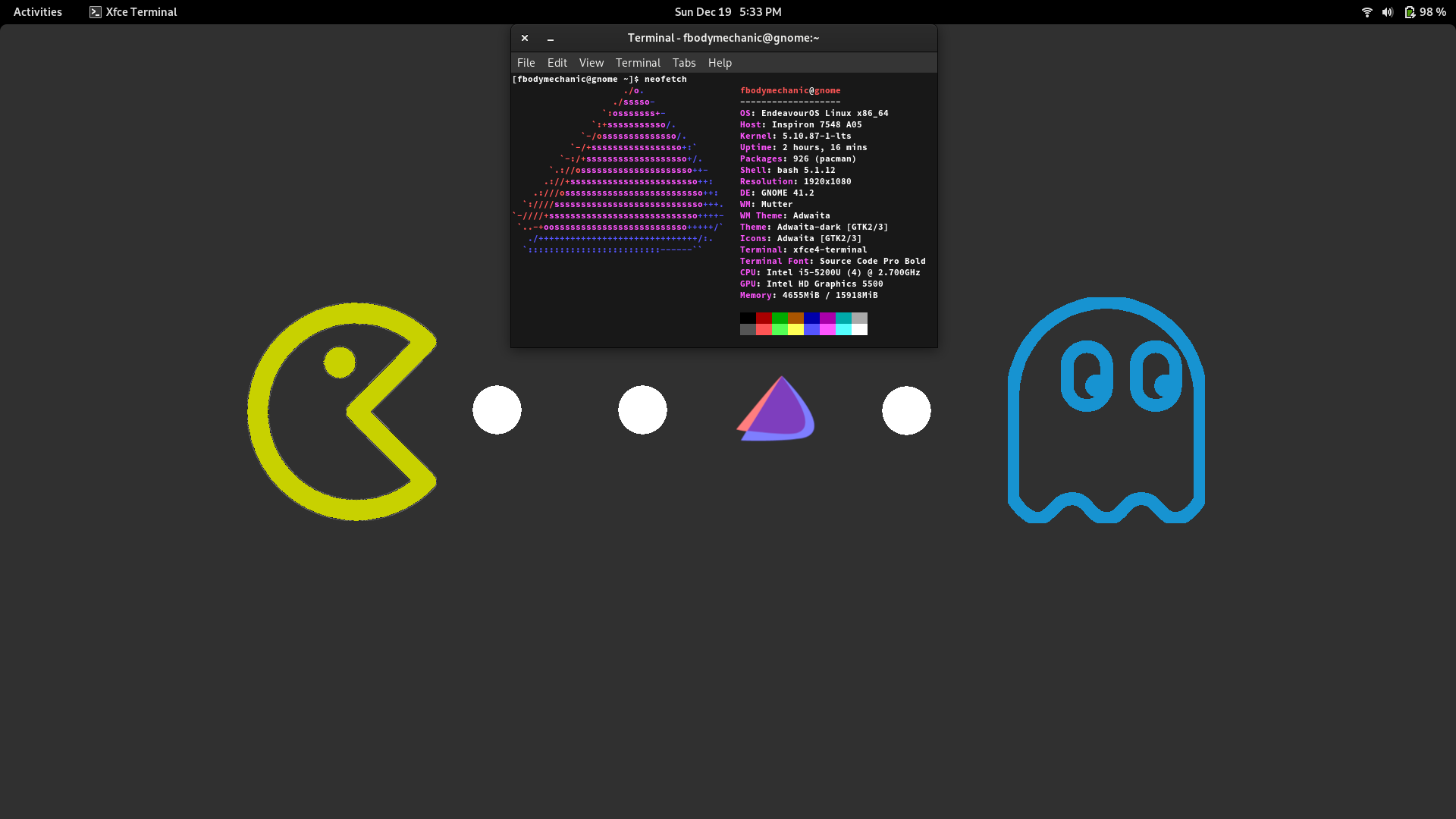Screen dimensions: 1456x819
Task: Expand the Help menu dropdown
Action: [719, 63]
